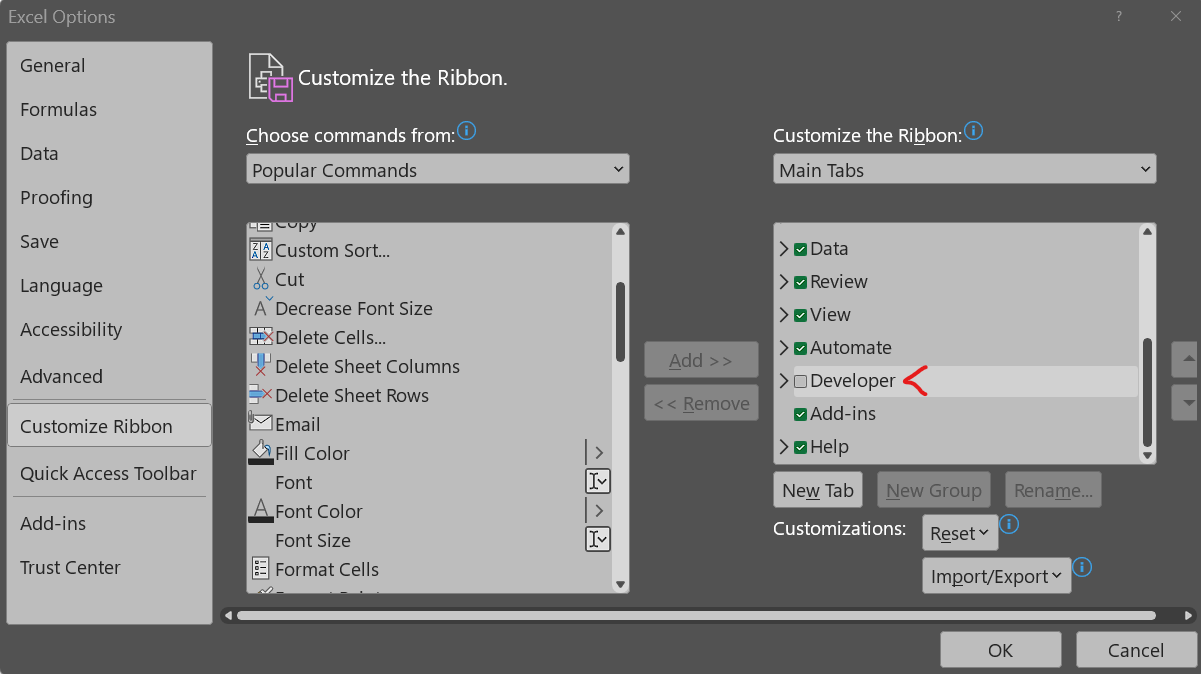Uncheck the Add-ins tab checkbox
This screenshot has height=674, width=1201.
(x=800, y=414)
